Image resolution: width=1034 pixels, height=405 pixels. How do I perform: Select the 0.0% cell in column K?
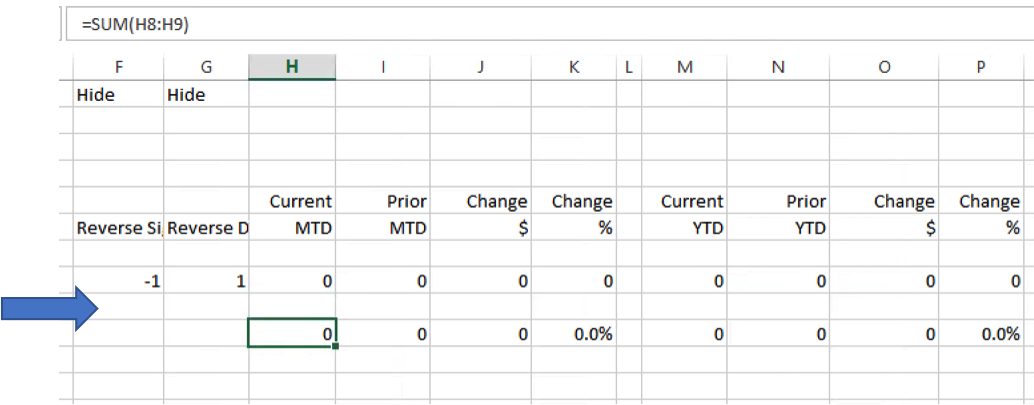coord(574,334)
